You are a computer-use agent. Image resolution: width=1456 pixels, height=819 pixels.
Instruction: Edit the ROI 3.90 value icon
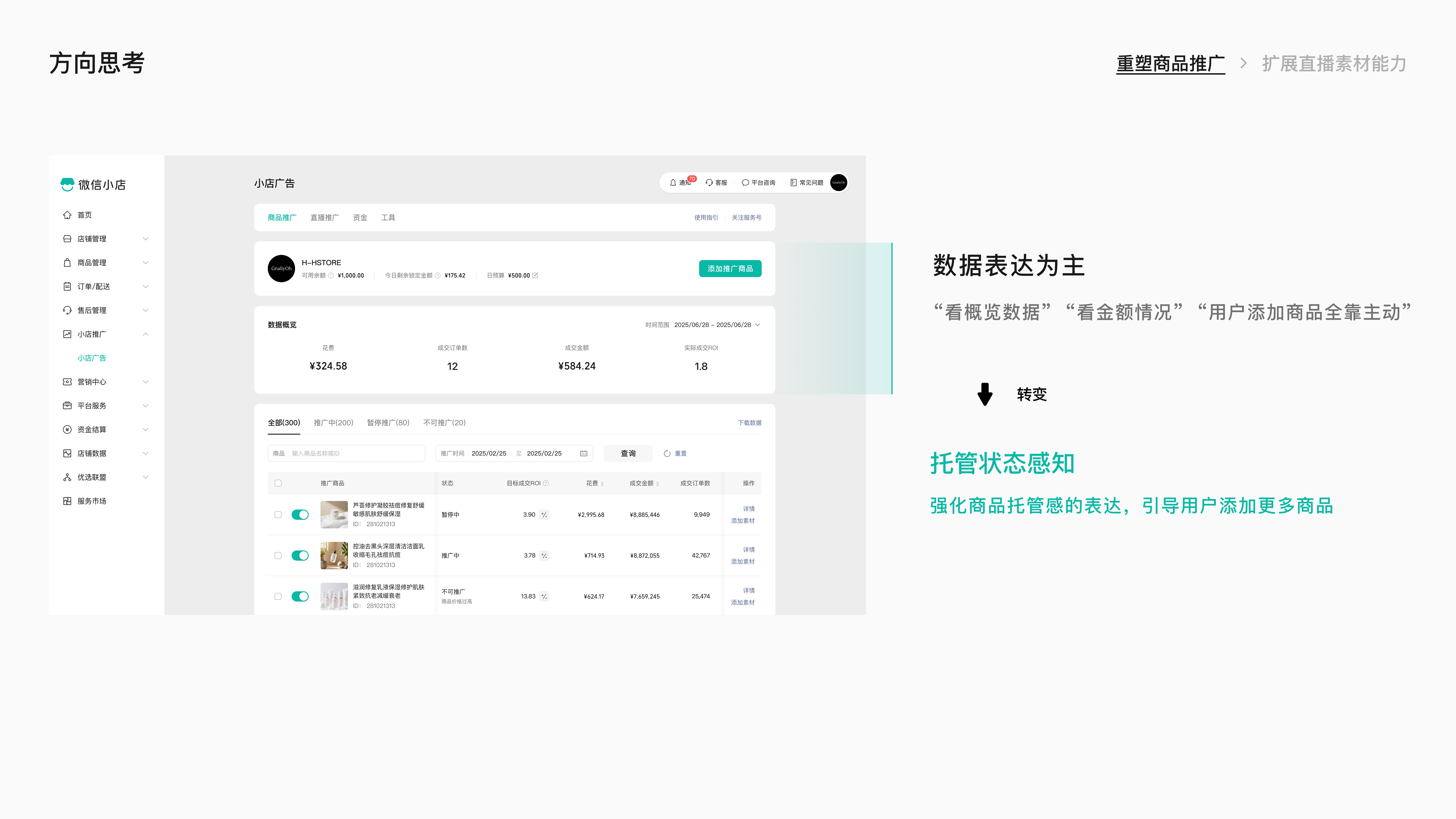(x=544, y=515)
